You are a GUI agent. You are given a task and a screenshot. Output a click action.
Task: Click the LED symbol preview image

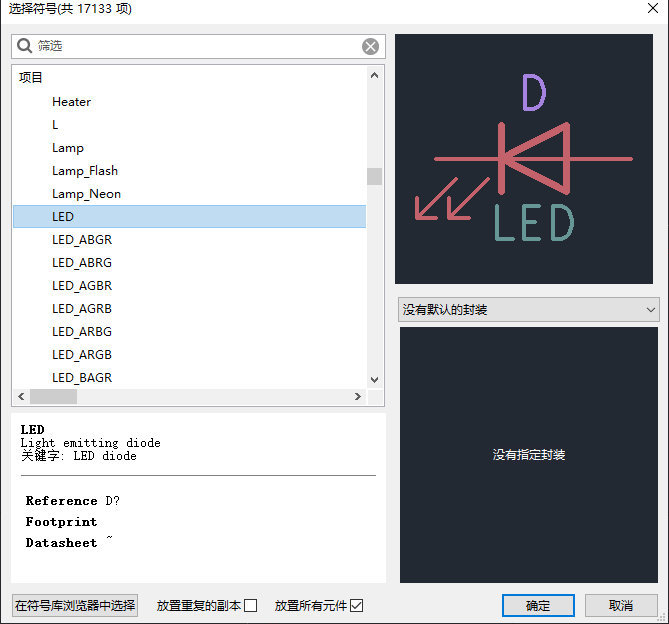click(x=524, y=159)
